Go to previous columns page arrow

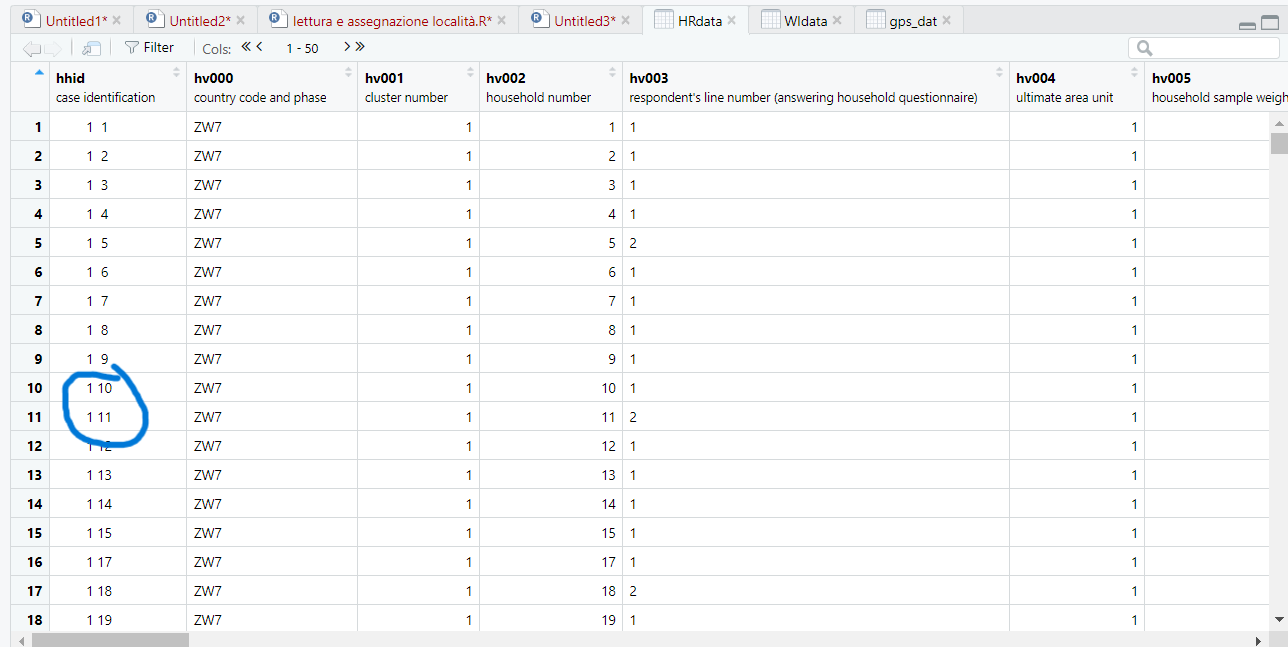coord(260,47)
